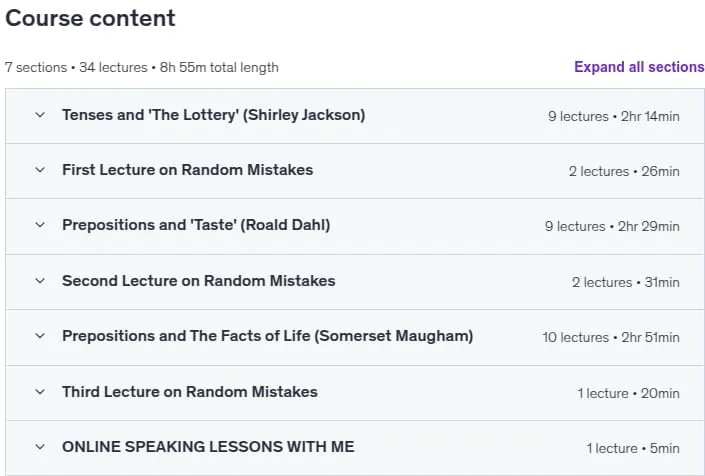Click chevron arrow next to Prepositions and 'Taste'
This screenshot has width=705, height=476.
point(40,225)
